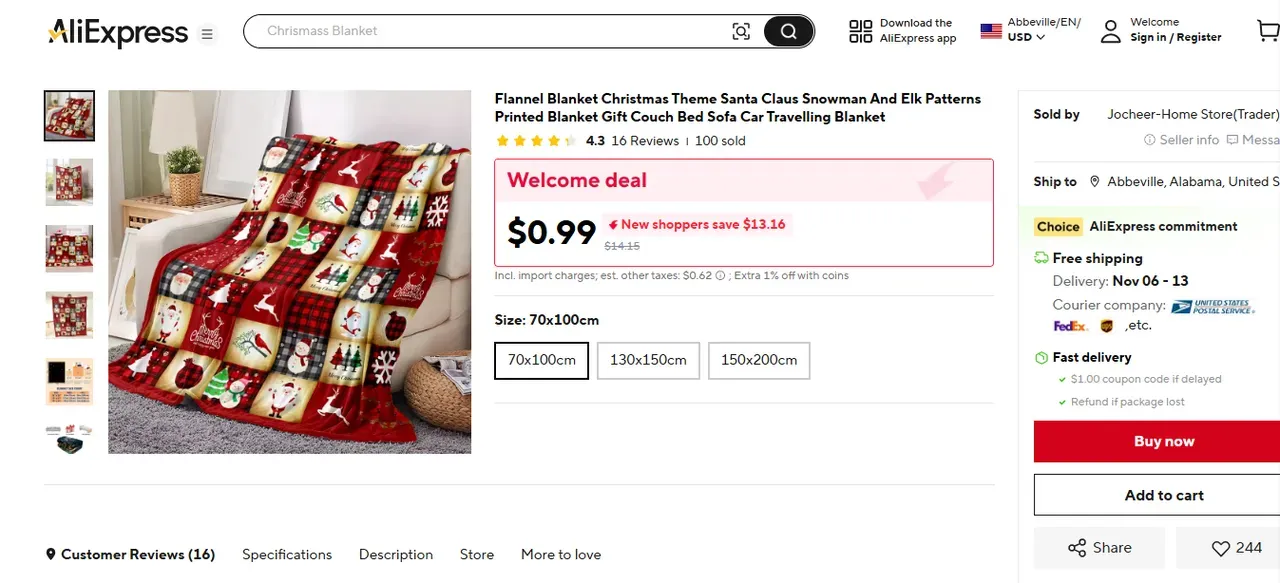Open the Abbeville, Alabama ship-to location selector

1180,182
